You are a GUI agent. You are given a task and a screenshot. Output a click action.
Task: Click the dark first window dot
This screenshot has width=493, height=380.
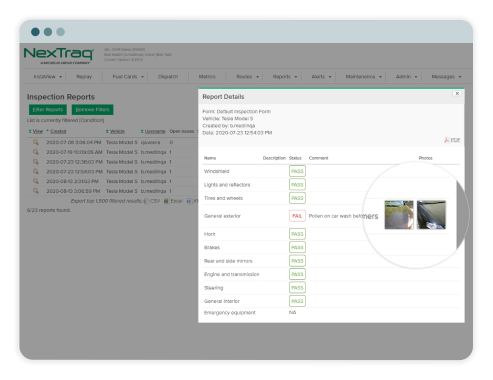(35, 32)
